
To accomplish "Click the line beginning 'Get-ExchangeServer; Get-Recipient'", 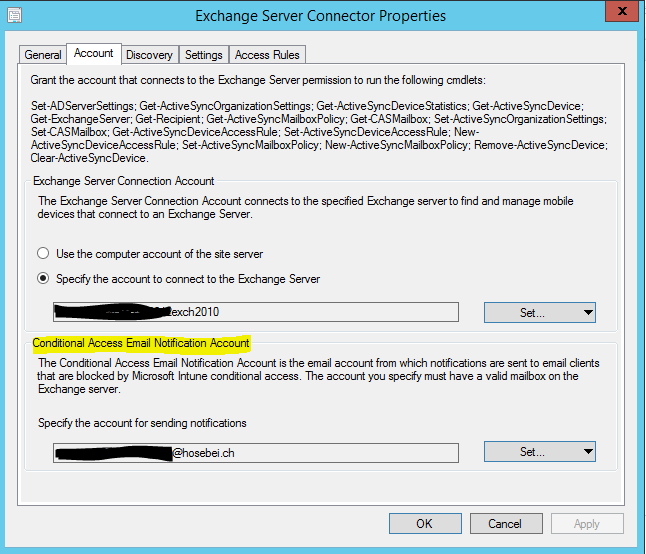I will 318,119.
